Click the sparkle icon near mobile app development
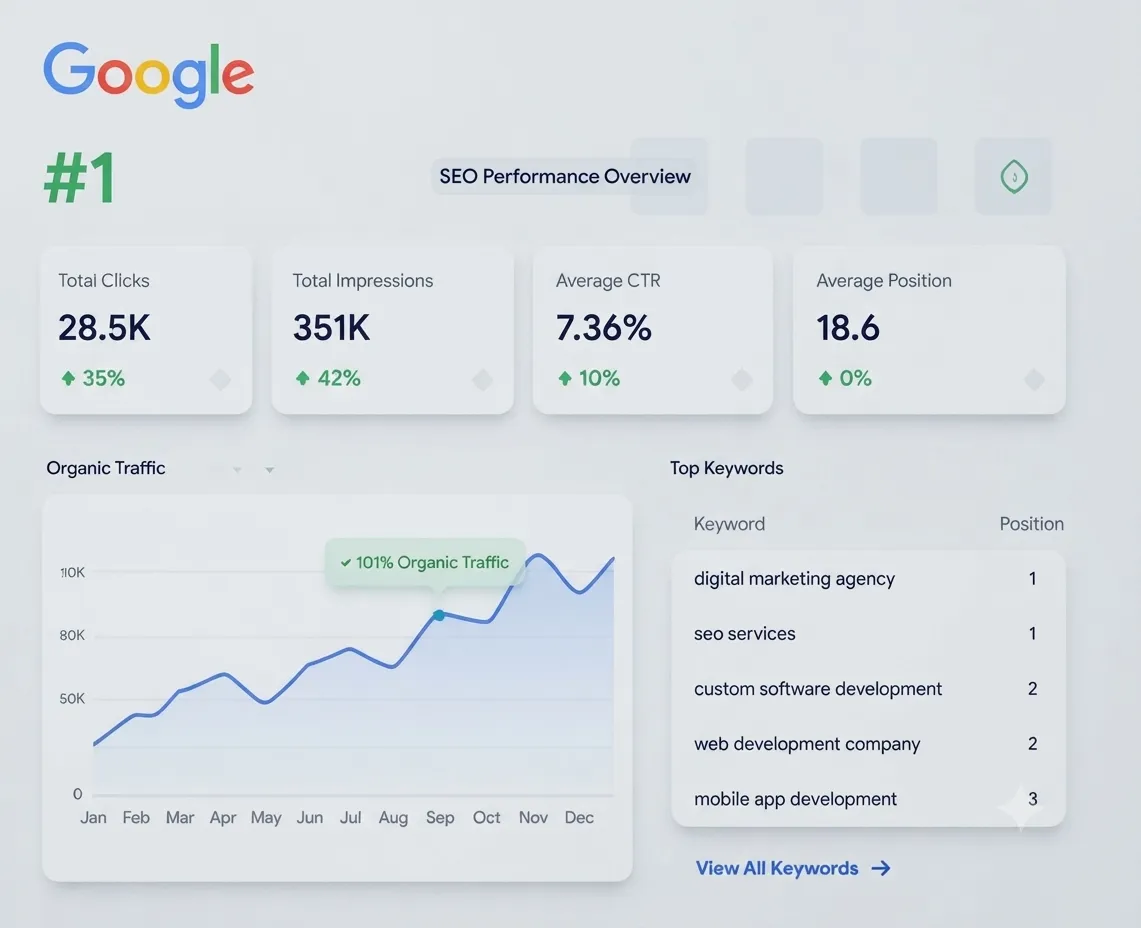The image size is (1141, 928). (1020, 807)
